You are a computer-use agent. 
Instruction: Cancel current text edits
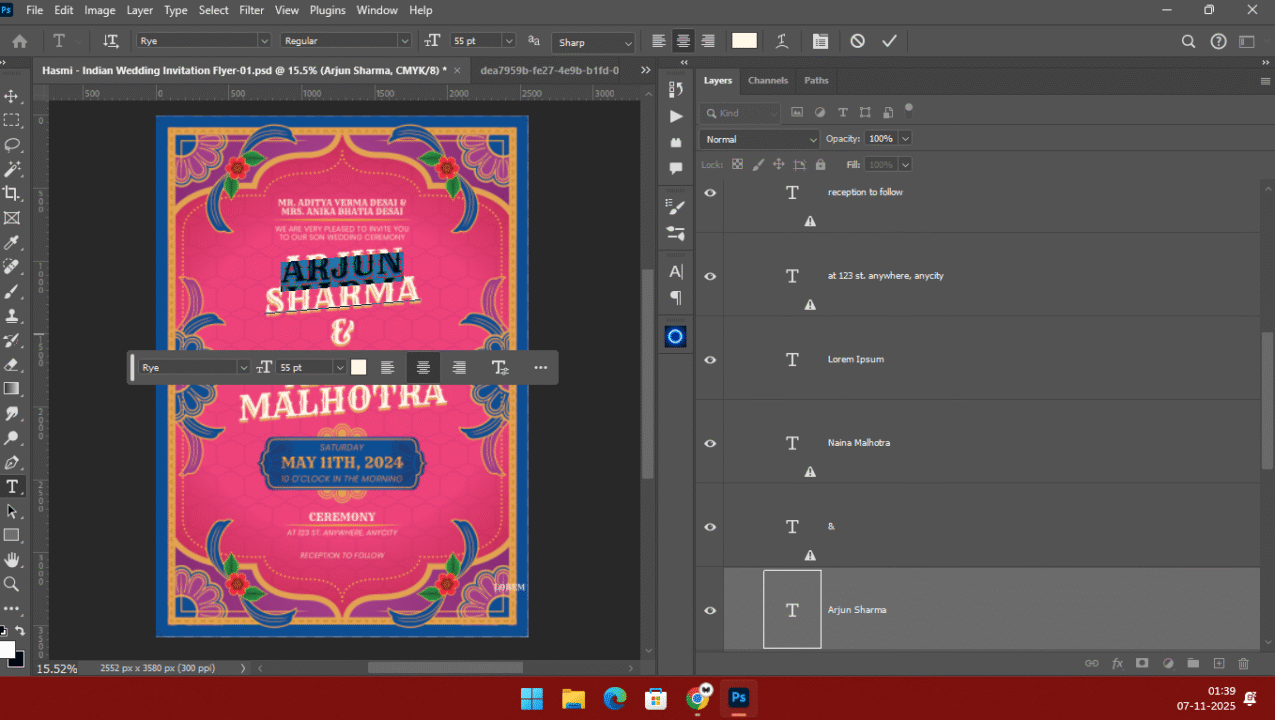point(857,41)
